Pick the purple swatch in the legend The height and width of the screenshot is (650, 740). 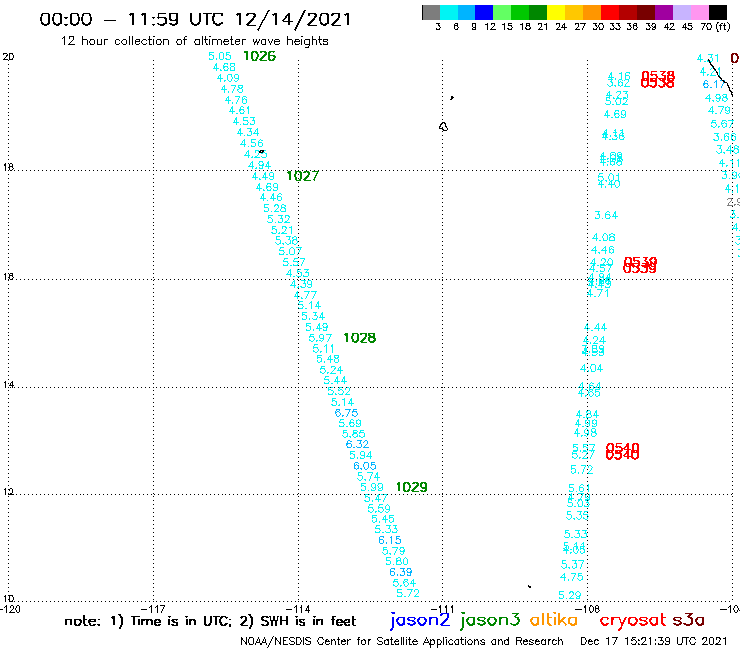(x=664, y=12)
